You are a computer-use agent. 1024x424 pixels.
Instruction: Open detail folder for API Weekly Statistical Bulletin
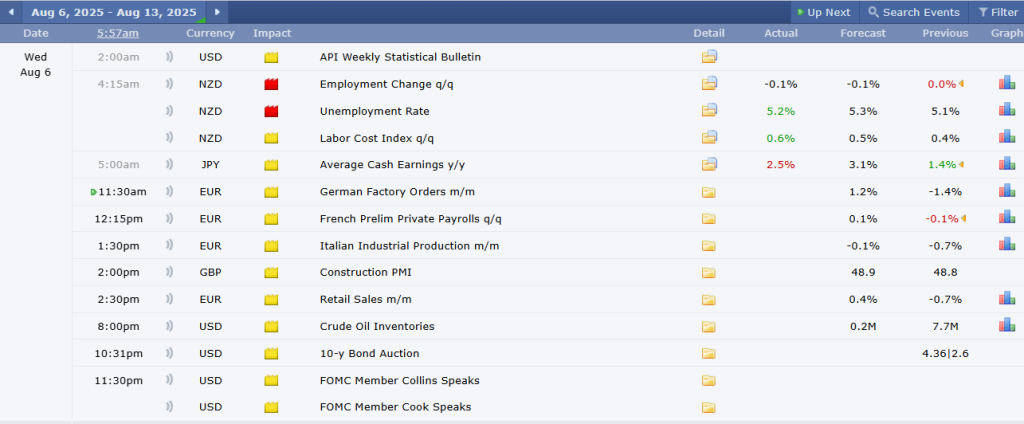710,57
